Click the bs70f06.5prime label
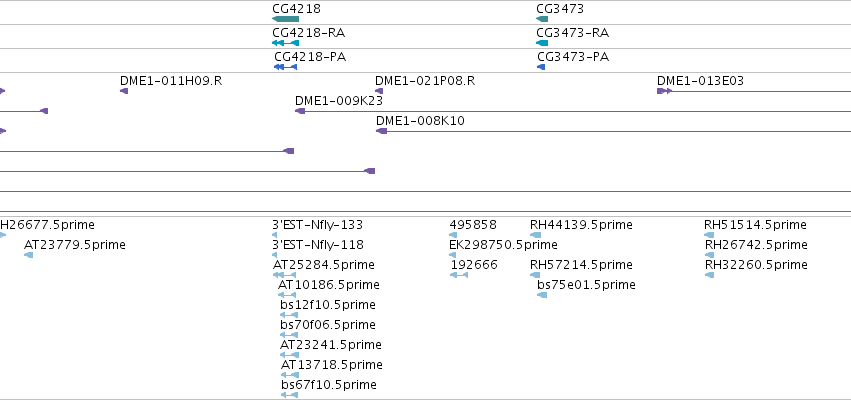This screenshot has width=851, height=400. 328,325
